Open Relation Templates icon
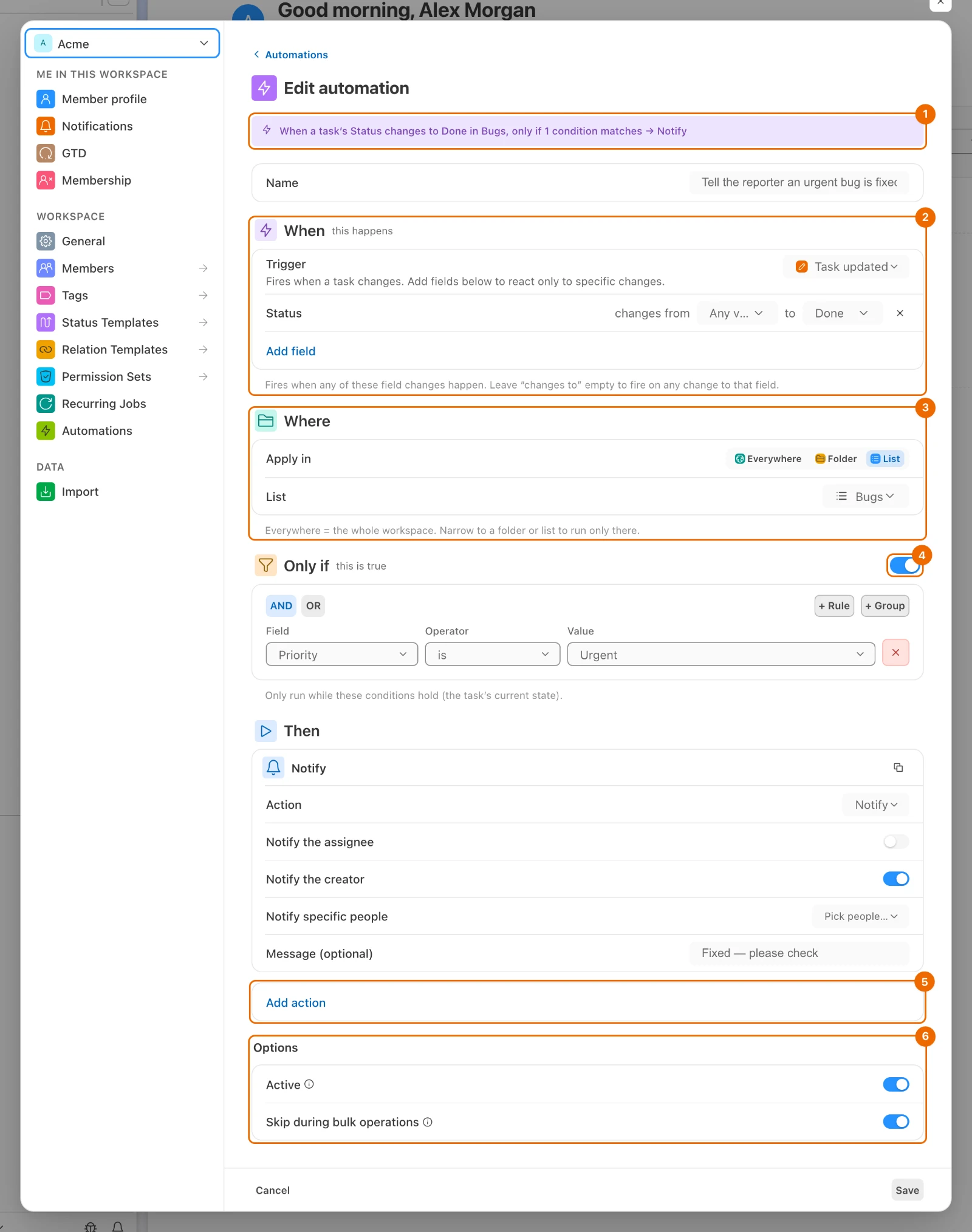 [46, 349]
